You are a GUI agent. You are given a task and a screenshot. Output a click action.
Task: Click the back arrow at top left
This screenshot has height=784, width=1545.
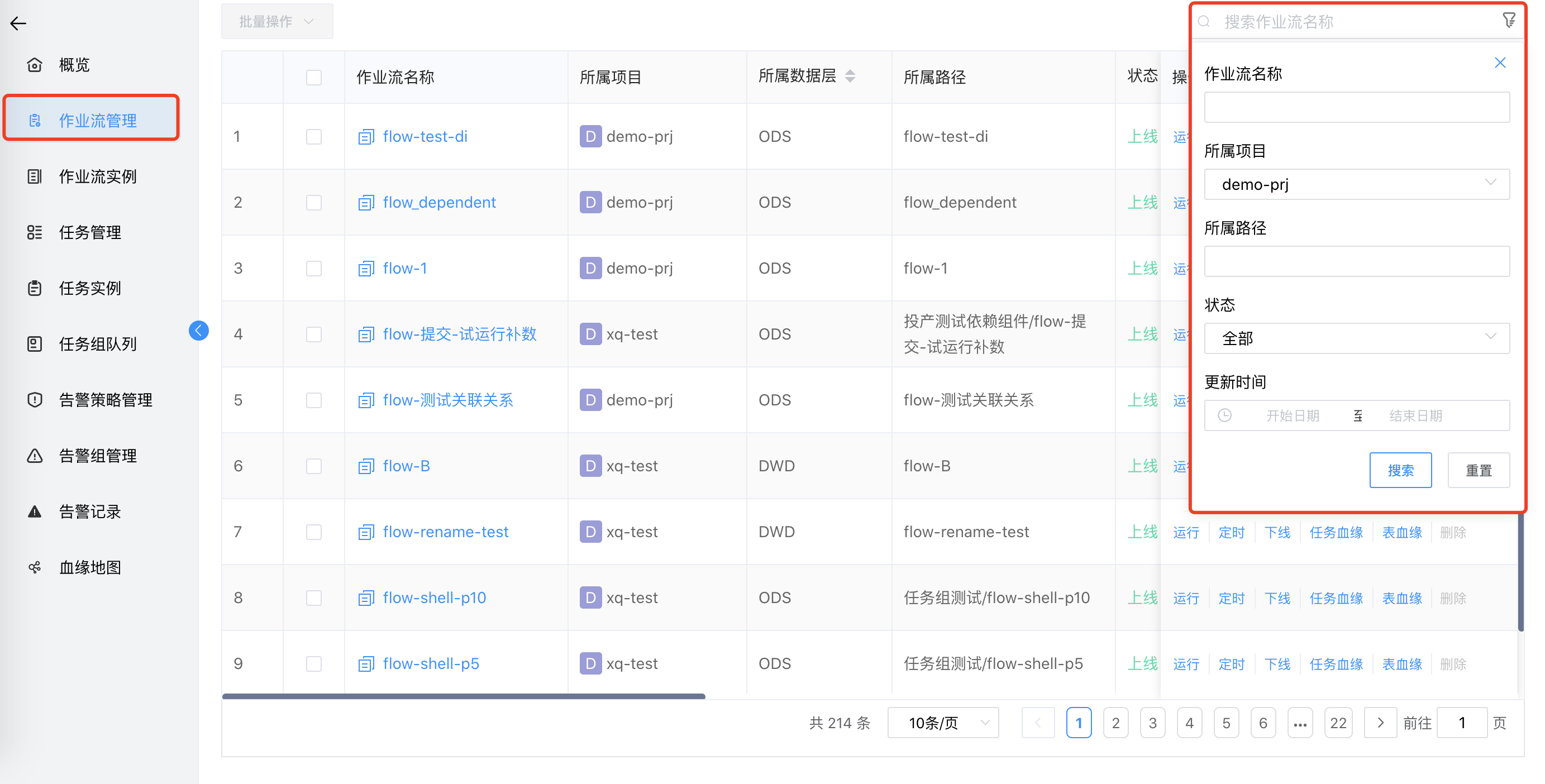click(18, 23)
